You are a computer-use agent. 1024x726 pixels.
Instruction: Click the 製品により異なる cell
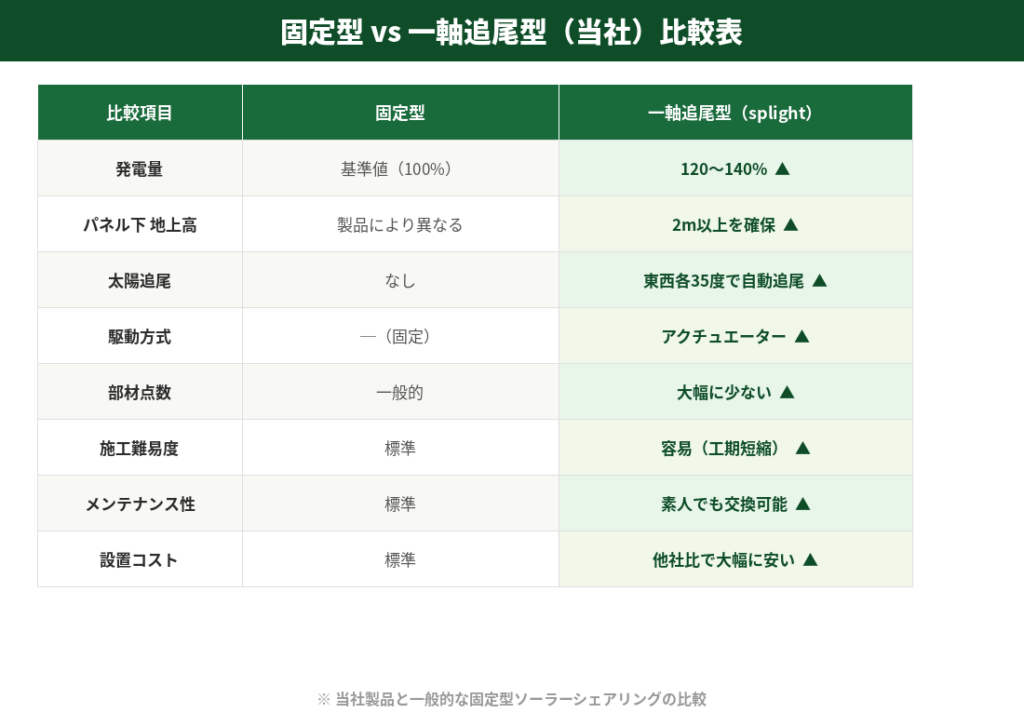click(x=400, y=225)
